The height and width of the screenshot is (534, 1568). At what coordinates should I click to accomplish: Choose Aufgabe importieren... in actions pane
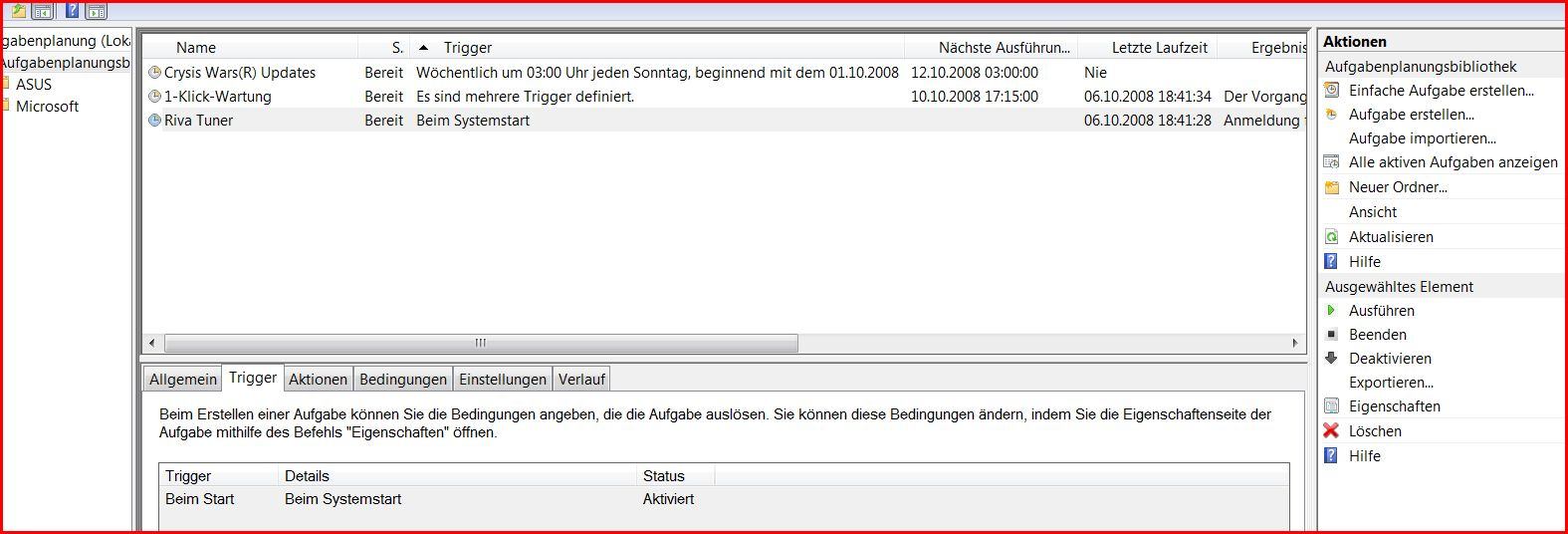(x=1422, y=137)
